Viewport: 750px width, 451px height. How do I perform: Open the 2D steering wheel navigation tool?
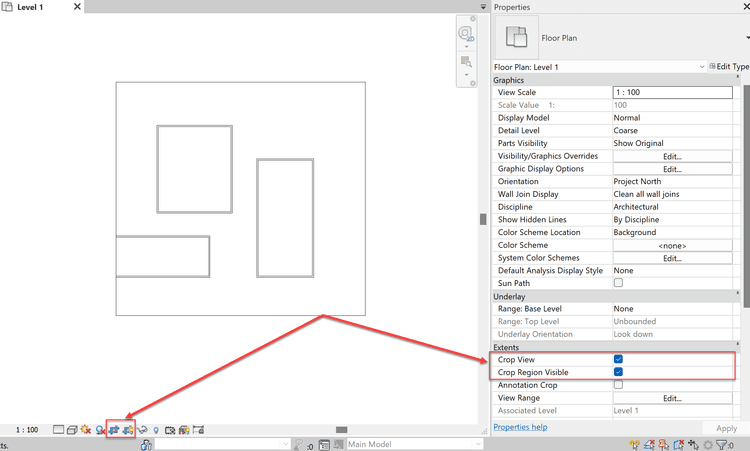point(465,34)
